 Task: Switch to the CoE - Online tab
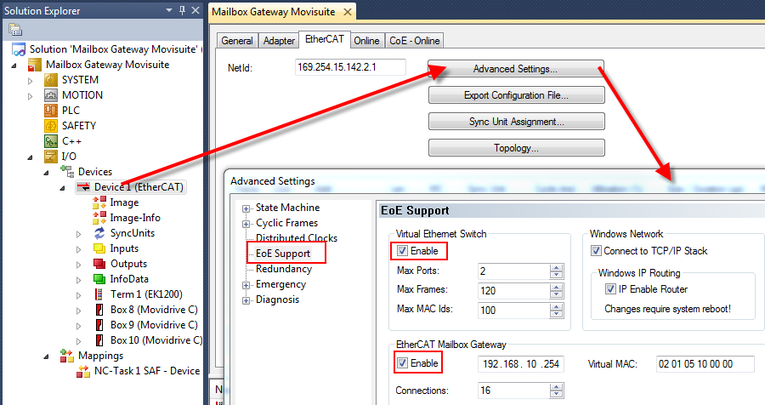coord(414,41)
